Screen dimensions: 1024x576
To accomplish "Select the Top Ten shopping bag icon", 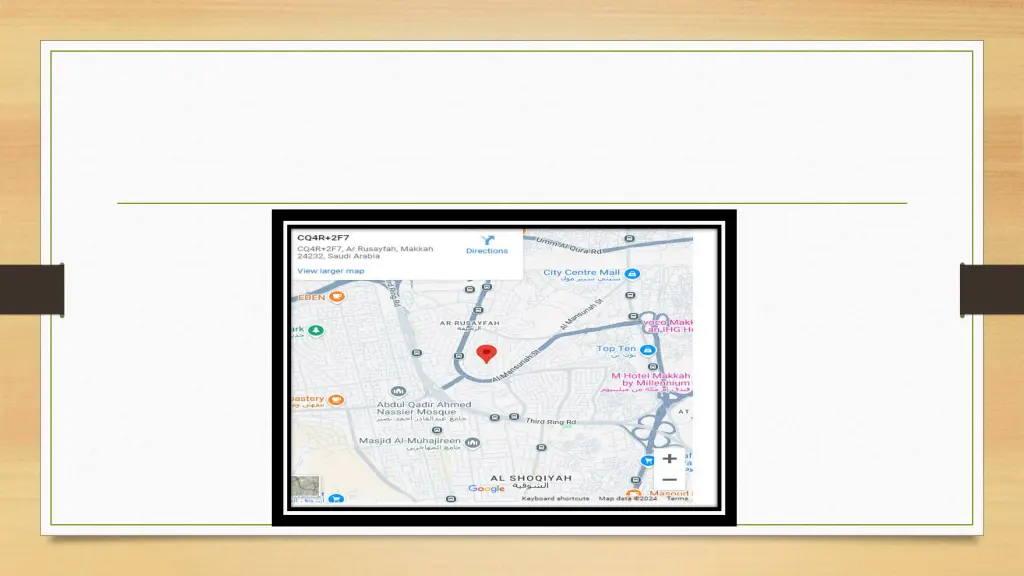I will [647, 350].
